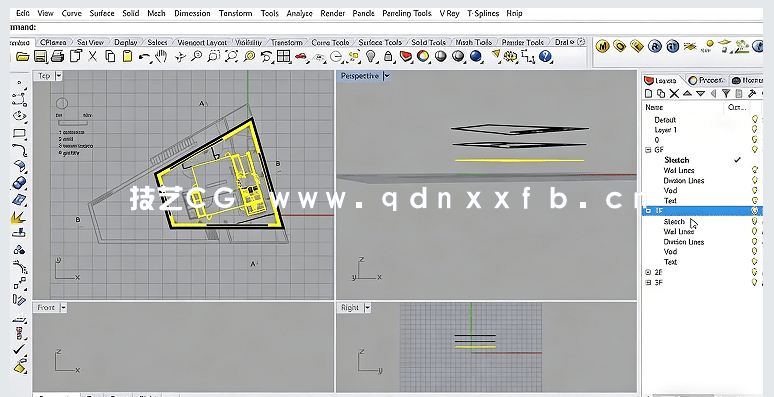Click the Perspective viewport title
This screenshot has height=397, width=774.
360,76
